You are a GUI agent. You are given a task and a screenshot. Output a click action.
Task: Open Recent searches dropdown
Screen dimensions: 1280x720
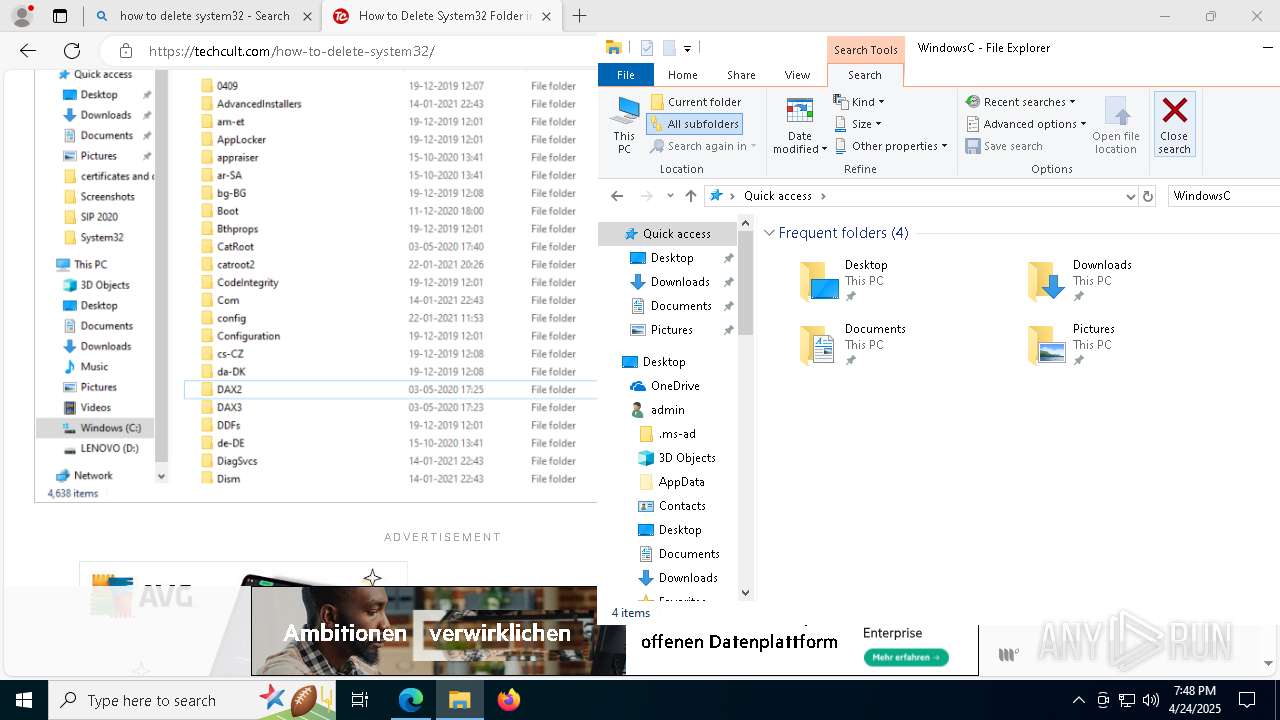tap(1020, 102)
